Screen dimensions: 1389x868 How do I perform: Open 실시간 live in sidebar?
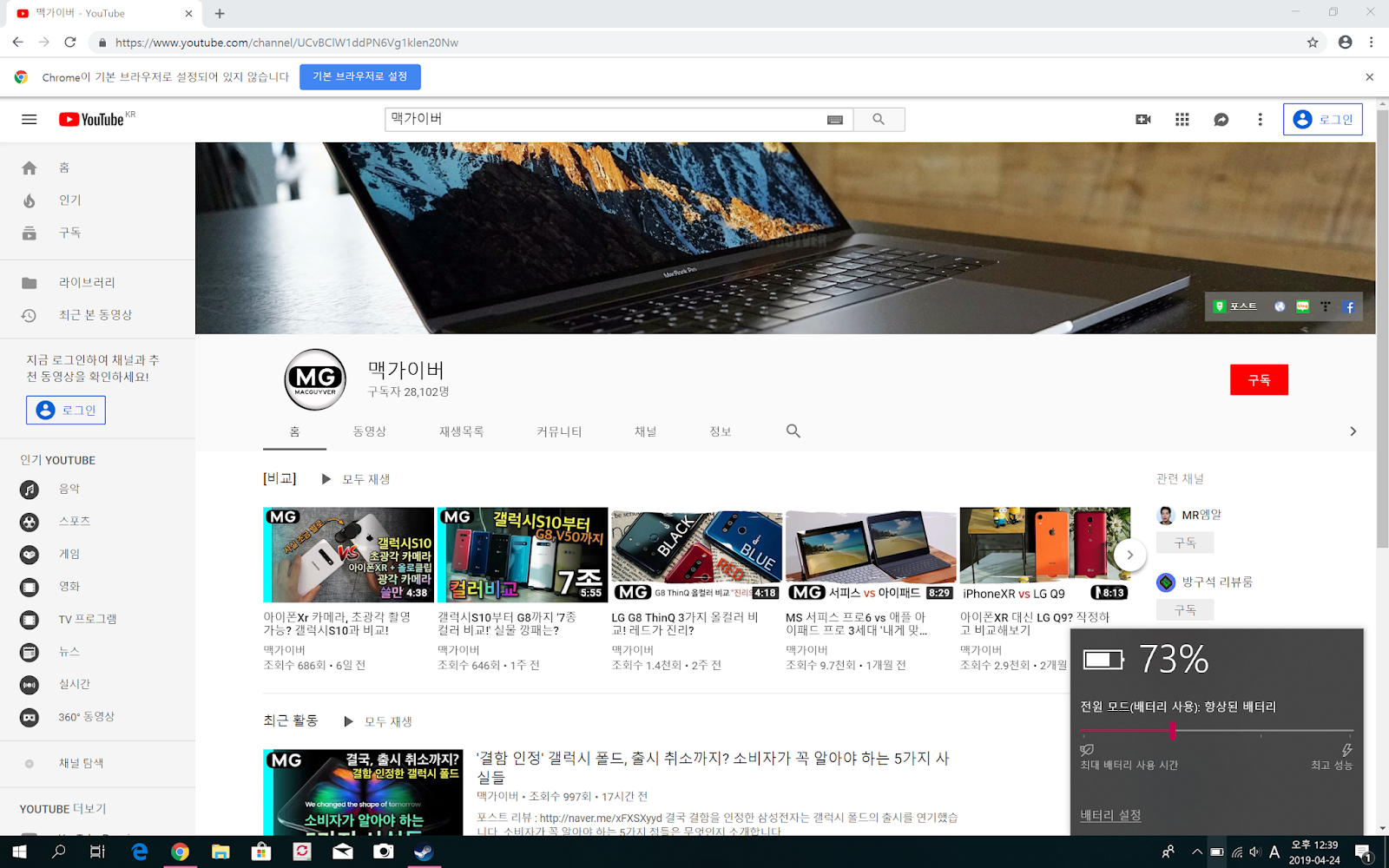(97, 684)
